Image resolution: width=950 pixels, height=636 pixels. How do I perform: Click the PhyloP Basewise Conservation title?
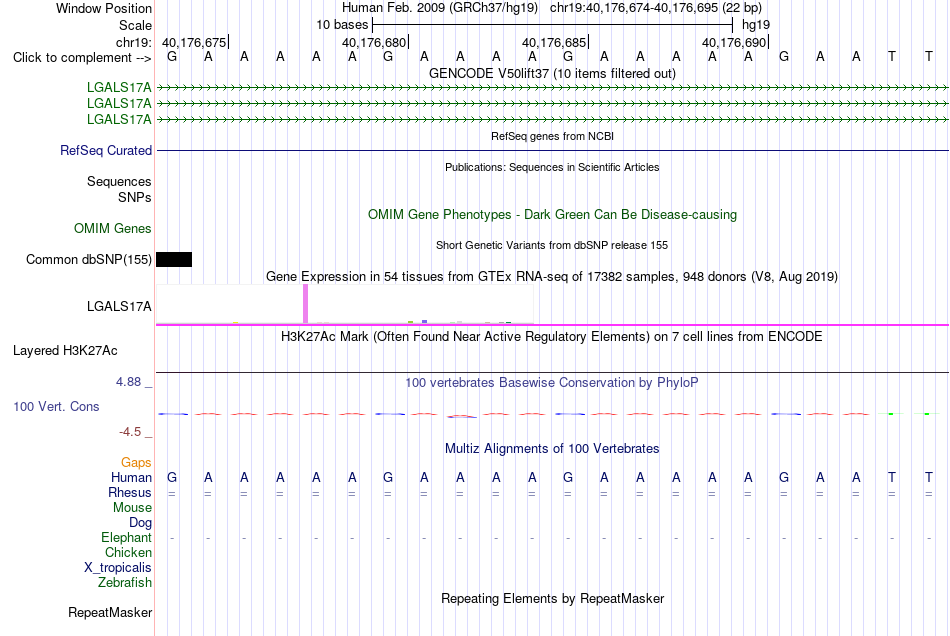[552, 383]
